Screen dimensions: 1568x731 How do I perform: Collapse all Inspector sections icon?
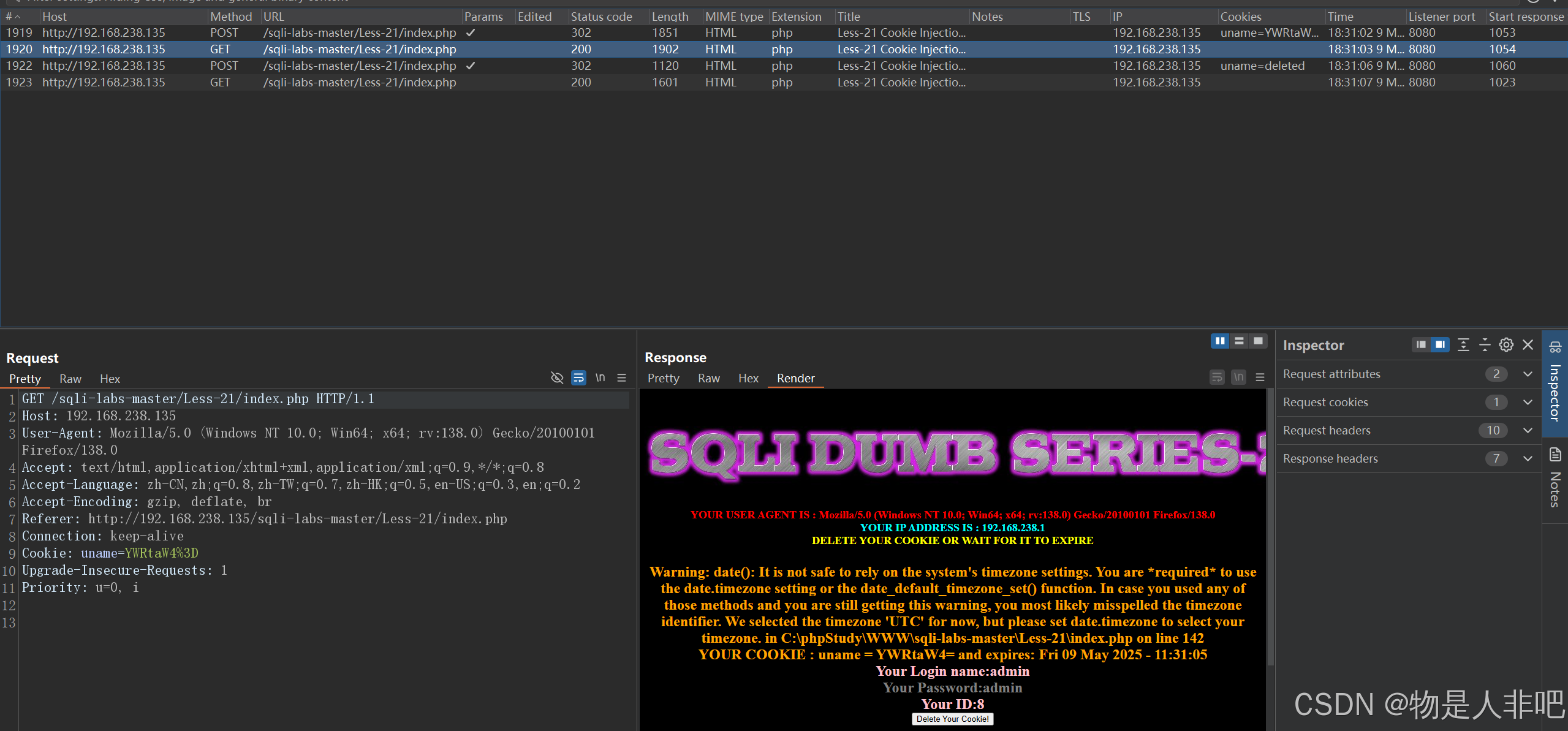[x=1485, y=345]
